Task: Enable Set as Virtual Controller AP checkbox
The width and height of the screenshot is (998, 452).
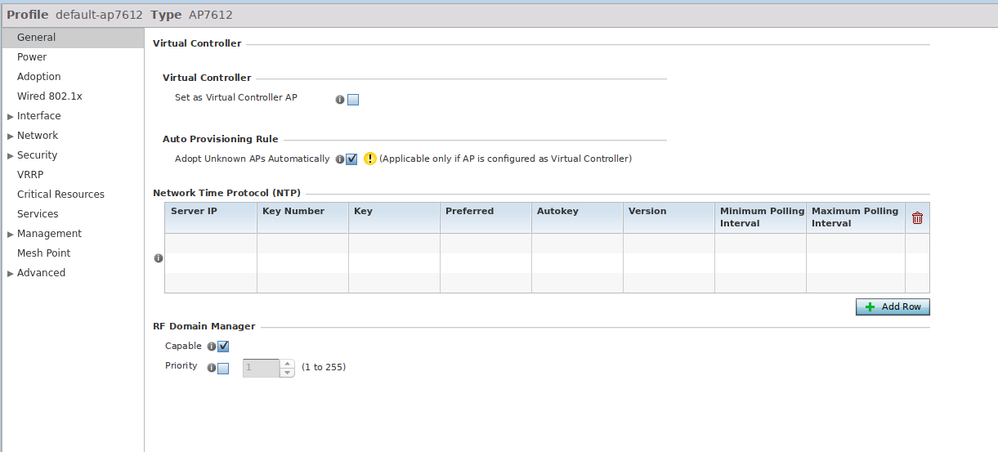Action: point(353,99)
